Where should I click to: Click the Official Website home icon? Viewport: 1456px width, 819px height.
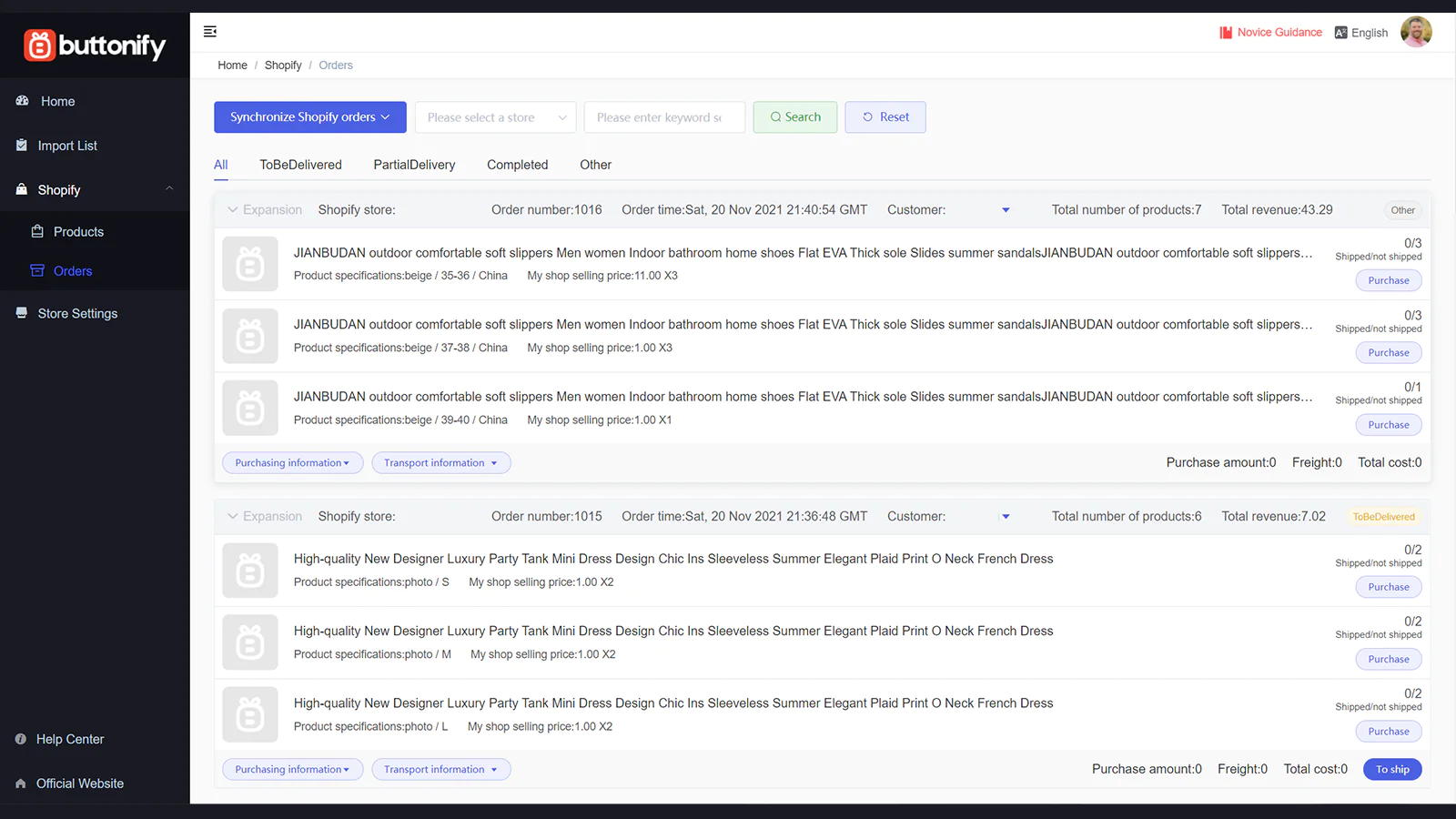point(21,784)
